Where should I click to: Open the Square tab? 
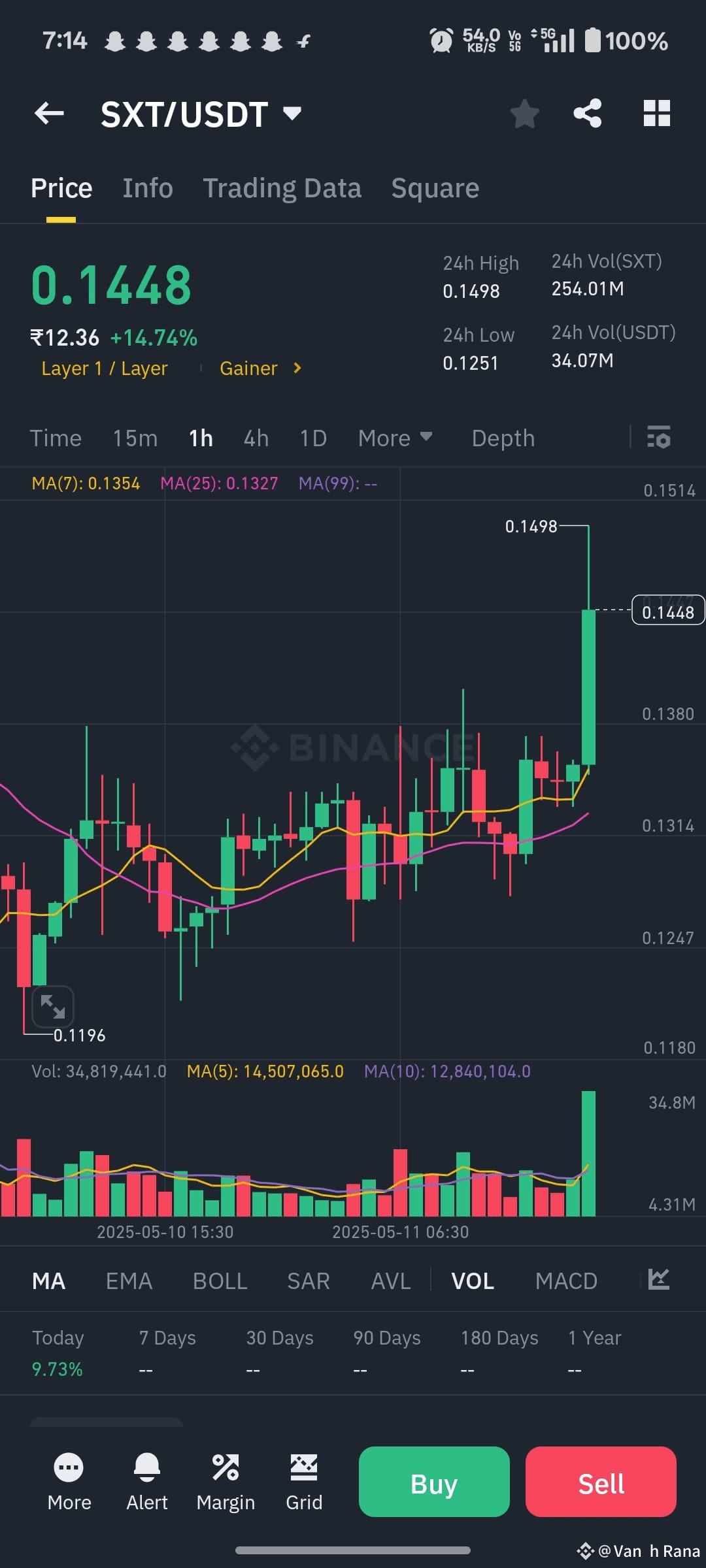tap(435, 188)
